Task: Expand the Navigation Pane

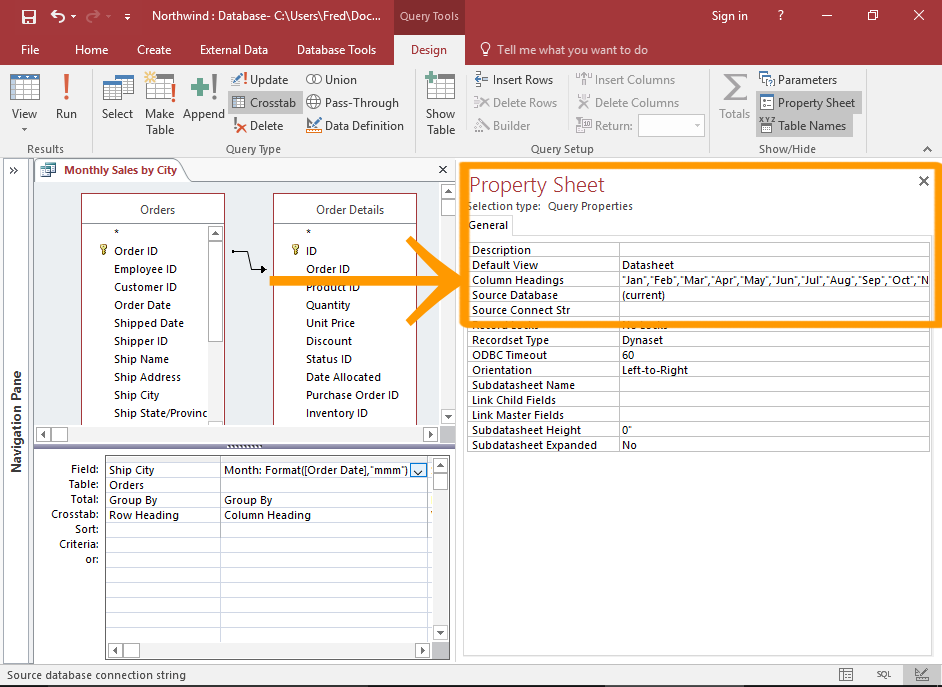Action: pos(14,171)
